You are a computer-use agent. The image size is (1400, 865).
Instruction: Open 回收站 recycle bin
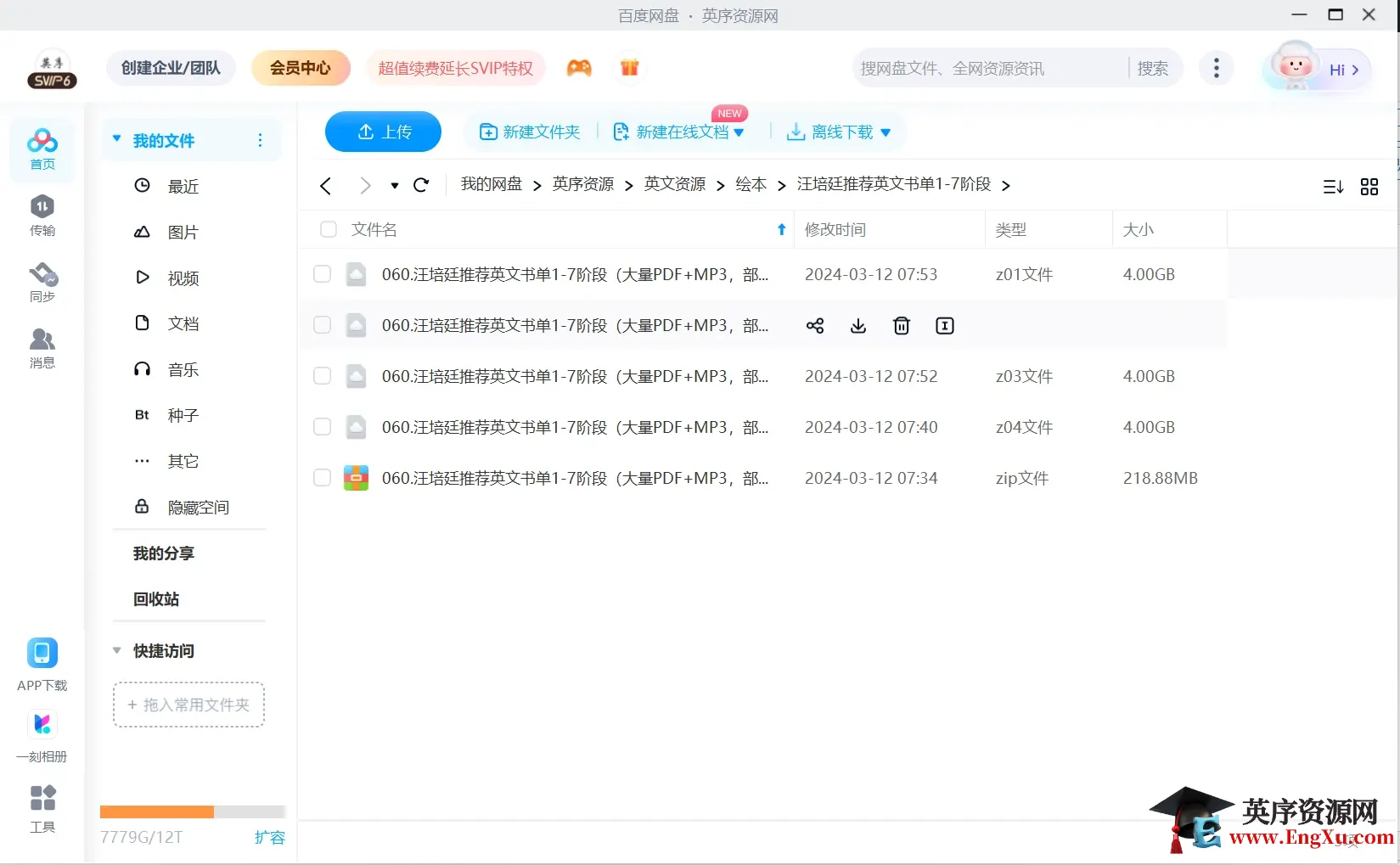(x=156, y=599)
